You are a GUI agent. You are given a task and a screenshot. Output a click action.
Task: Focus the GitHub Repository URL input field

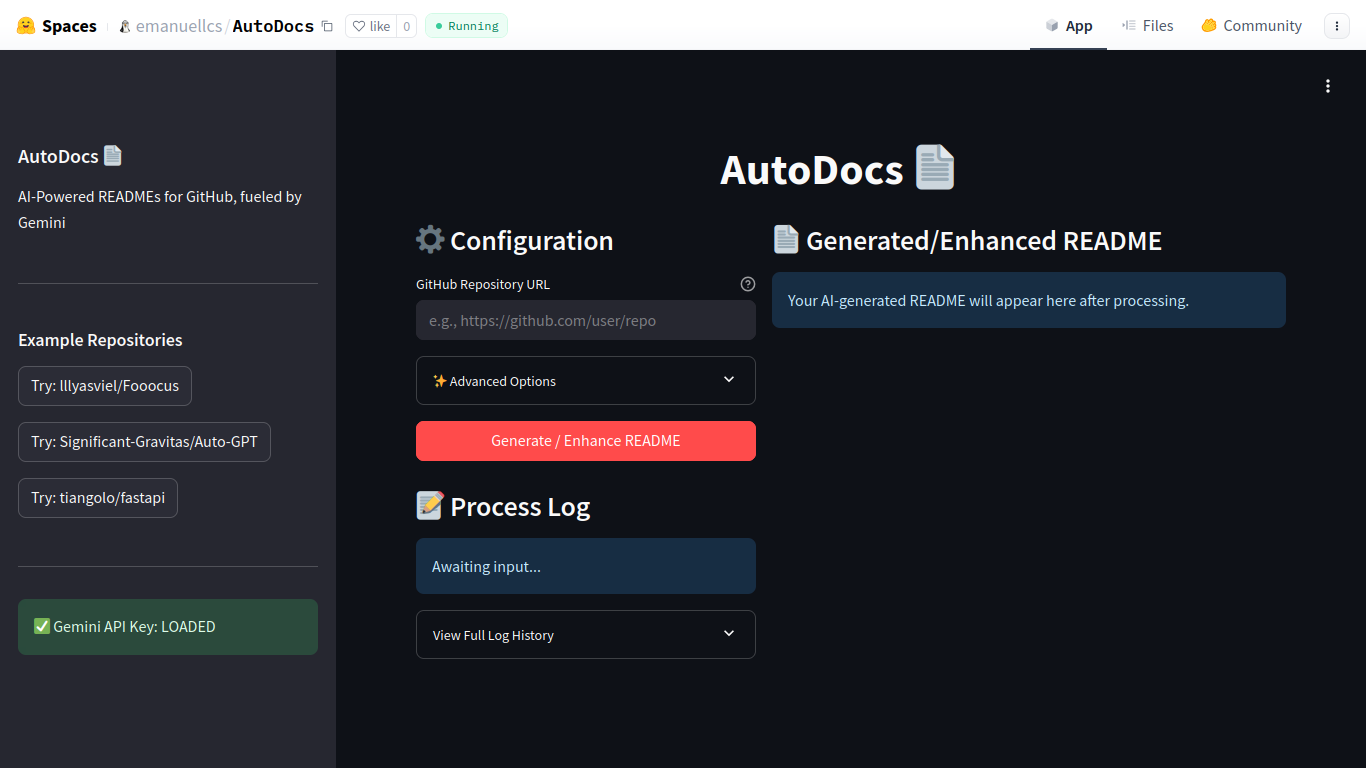[586, 320]
